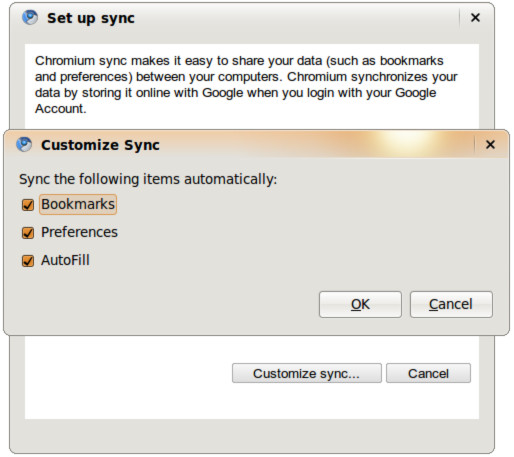The height and width of the screenshot is (457, 514).
Task: Toggle the AutoFill checkbox box
Action: (28, 261)
